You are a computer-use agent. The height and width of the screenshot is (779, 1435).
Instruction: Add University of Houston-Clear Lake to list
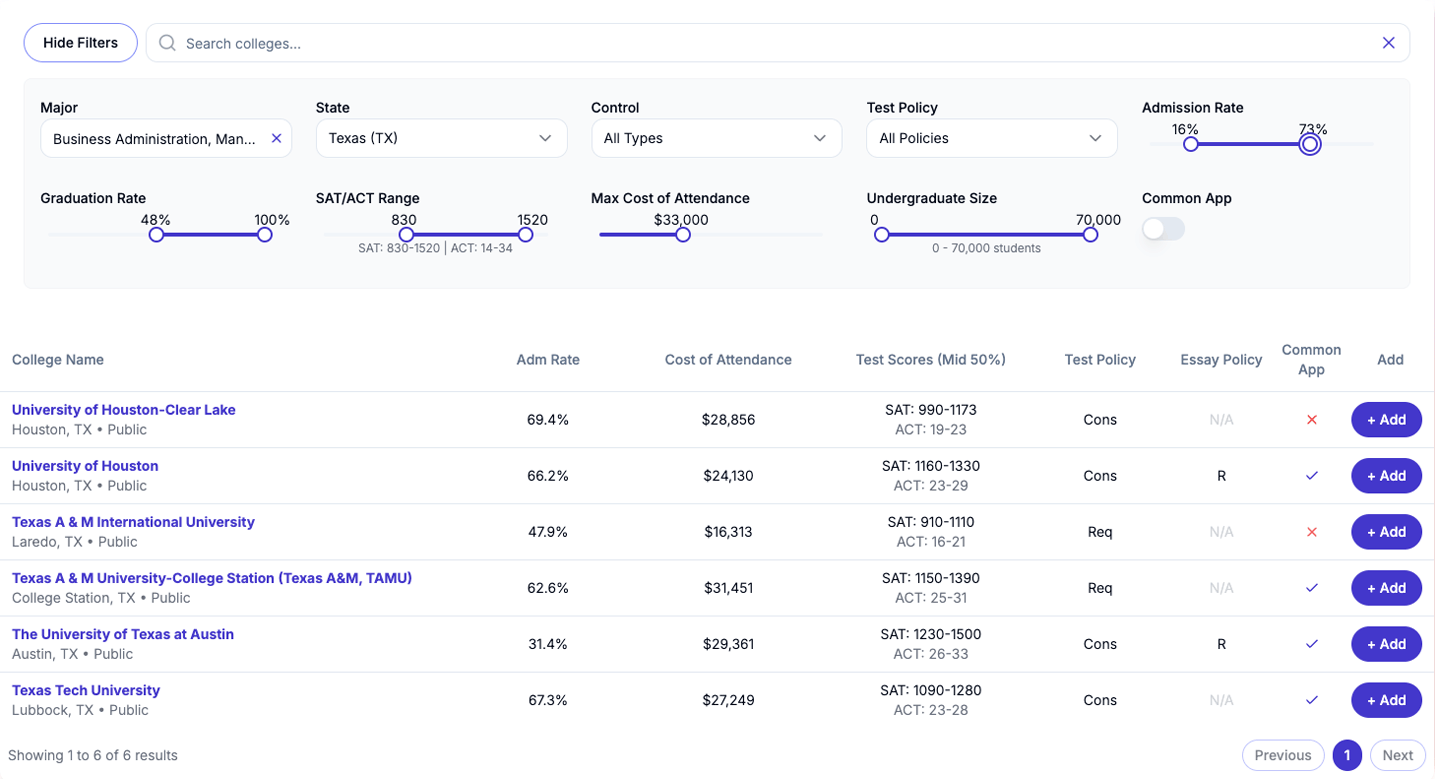(1386, 420)
